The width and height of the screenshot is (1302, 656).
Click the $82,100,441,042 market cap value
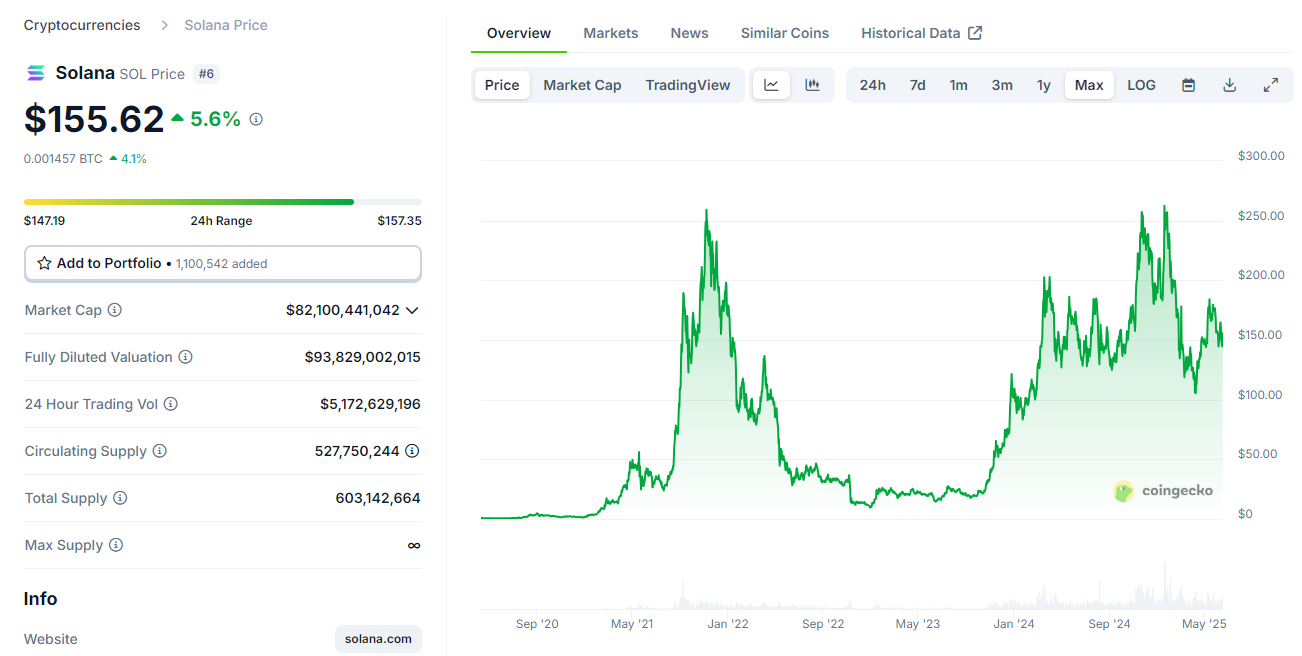tap(343, 310)
